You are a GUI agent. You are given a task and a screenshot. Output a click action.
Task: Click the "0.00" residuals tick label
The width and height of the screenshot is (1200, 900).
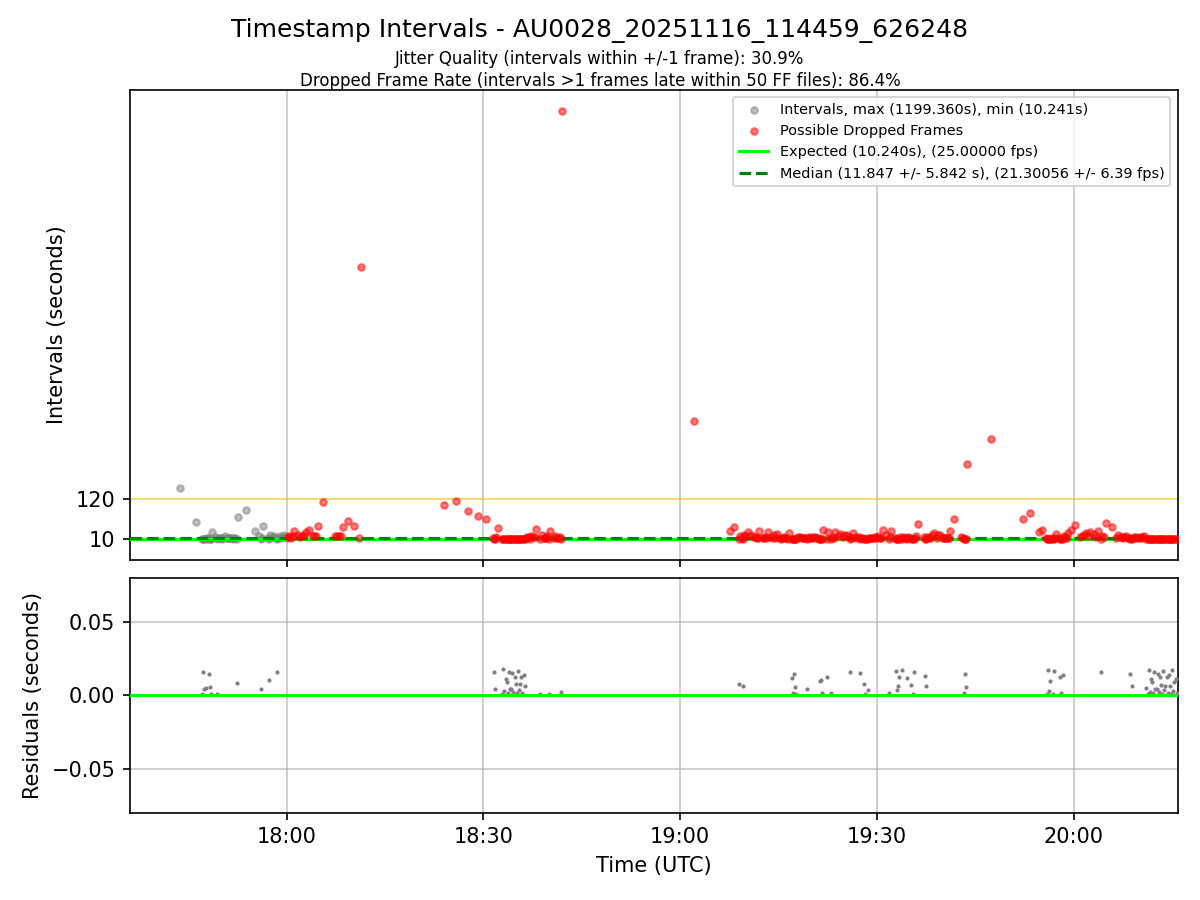point(93,696)
